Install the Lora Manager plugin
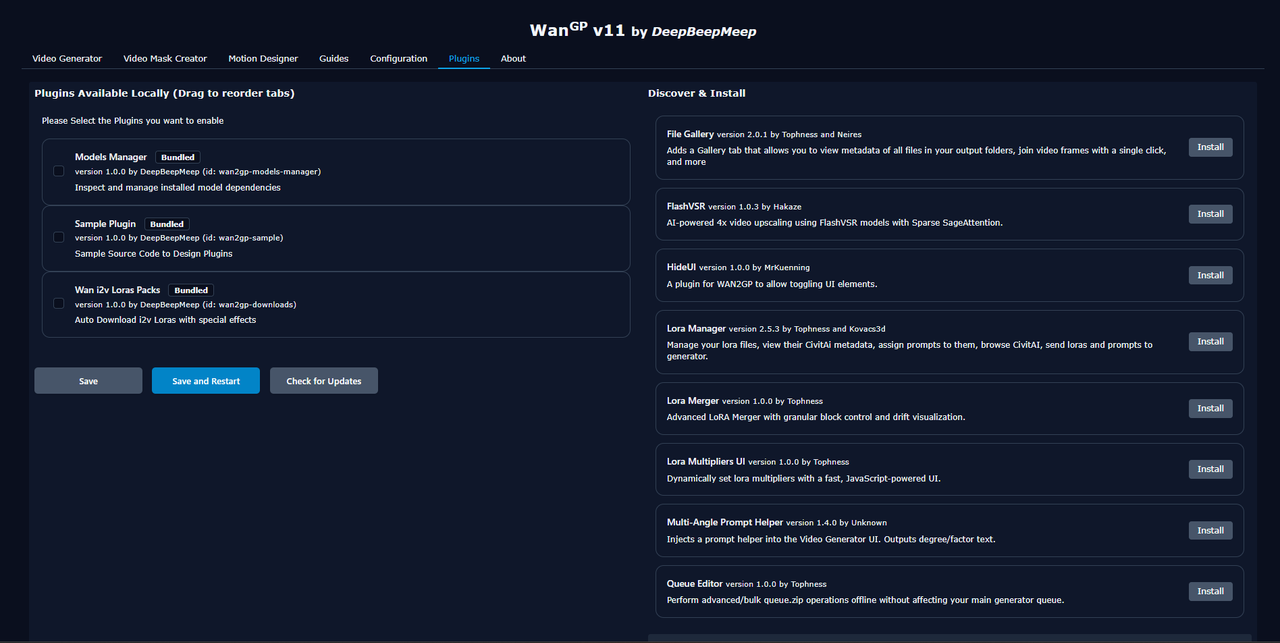 pyautogui.click(x=1210, y=342)
